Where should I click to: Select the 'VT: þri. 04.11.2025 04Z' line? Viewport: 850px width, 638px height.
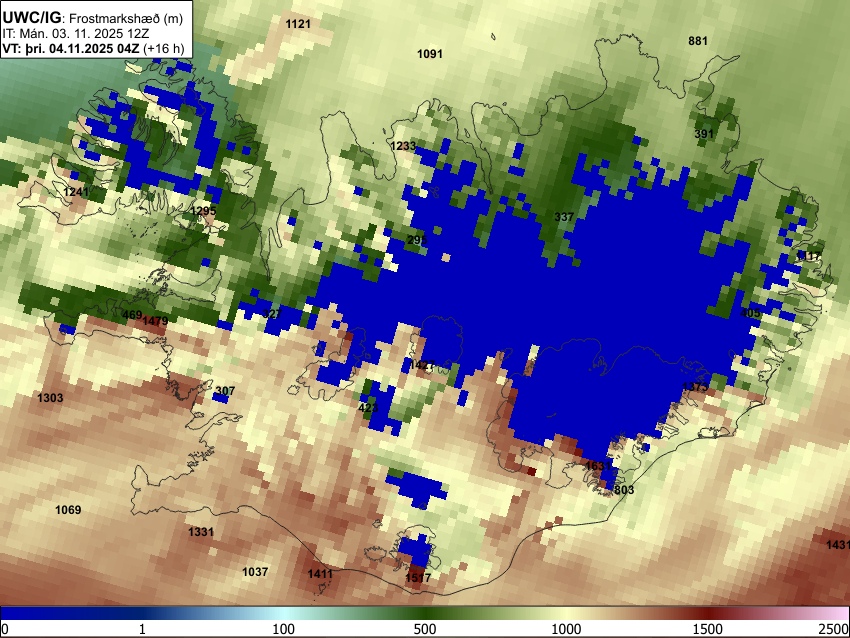point(71,48)
